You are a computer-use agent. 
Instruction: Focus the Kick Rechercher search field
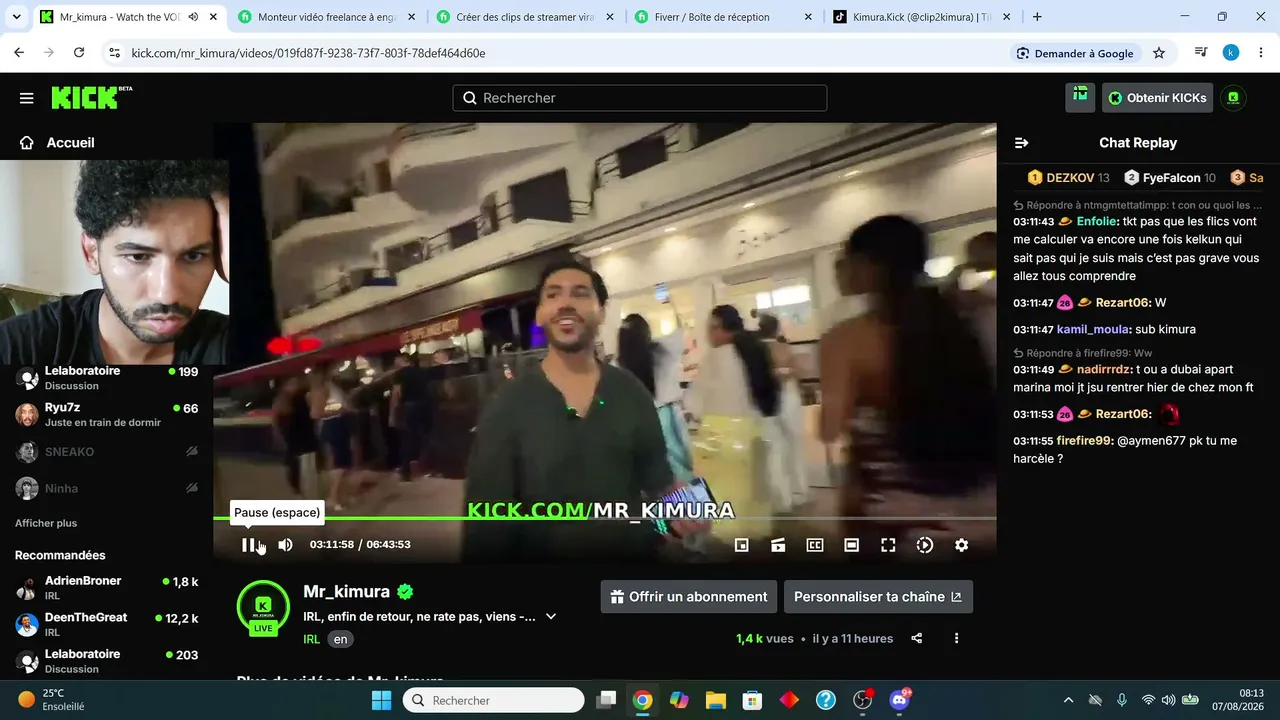(x=640, y=98)
